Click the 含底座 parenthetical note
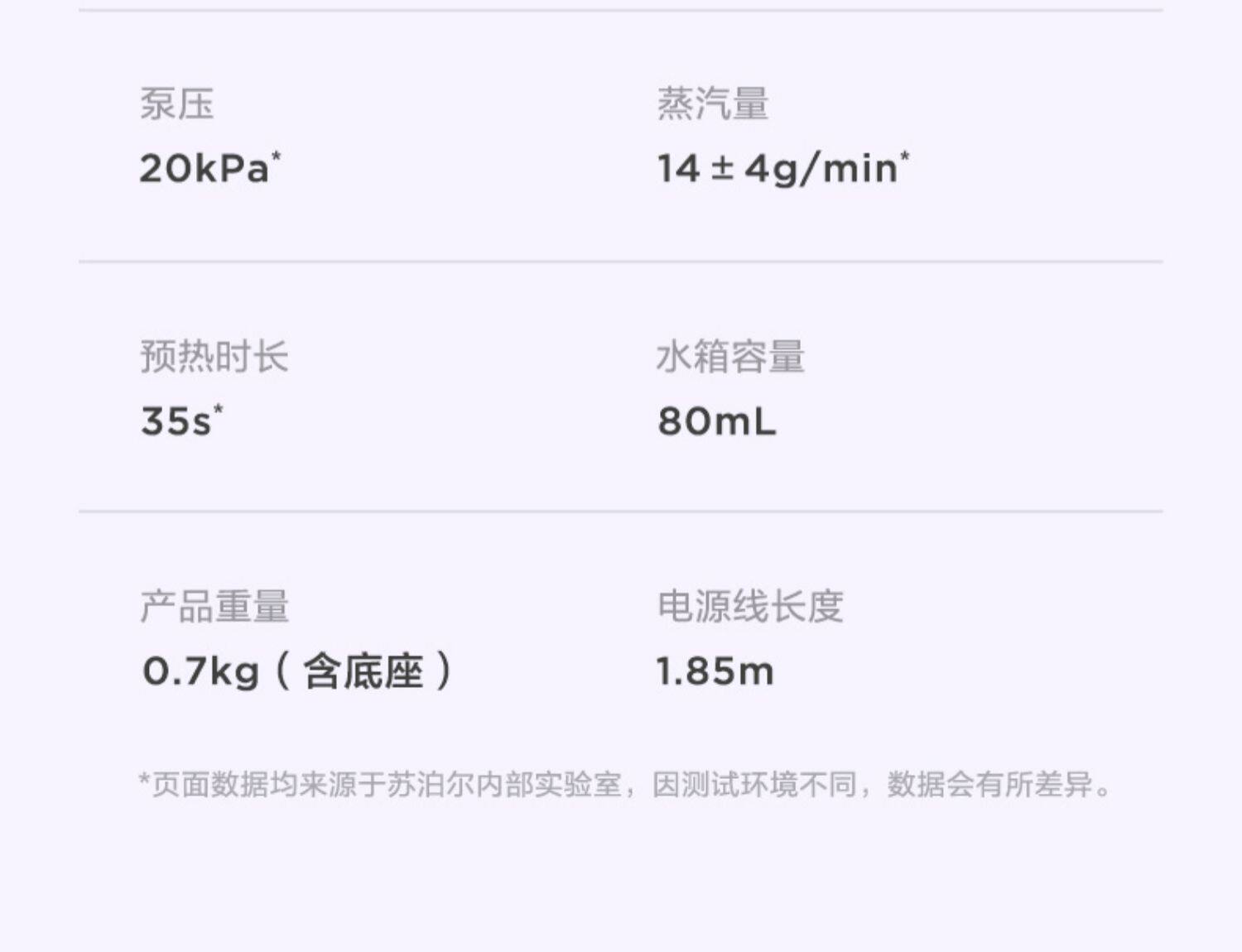1242x952 pixels. (364, 671)
